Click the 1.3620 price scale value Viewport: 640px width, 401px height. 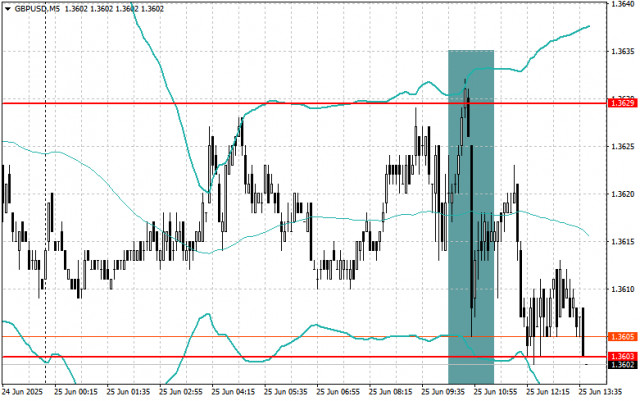pos(623,194)
